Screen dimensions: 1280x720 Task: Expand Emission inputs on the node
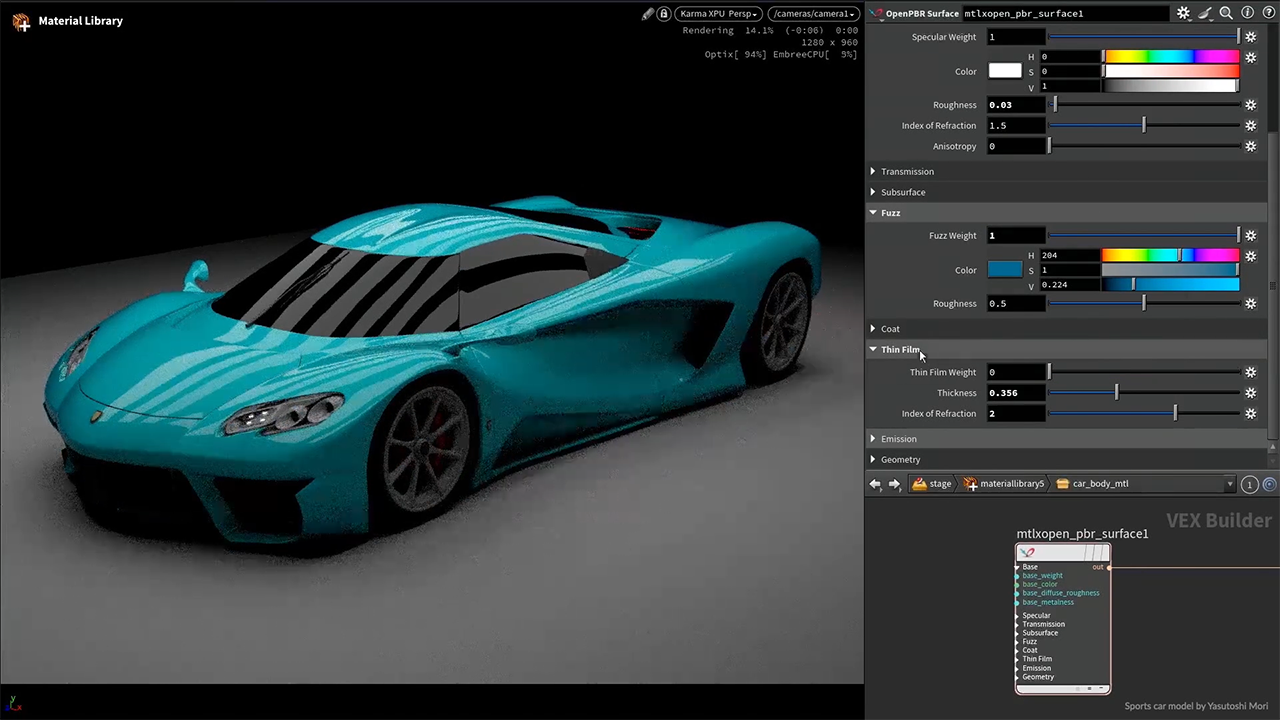(x=1018, y=668)
